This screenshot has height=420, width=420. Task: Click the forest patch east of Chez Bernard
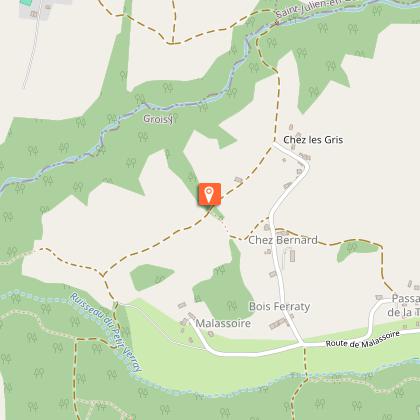[x=357, y=250]
